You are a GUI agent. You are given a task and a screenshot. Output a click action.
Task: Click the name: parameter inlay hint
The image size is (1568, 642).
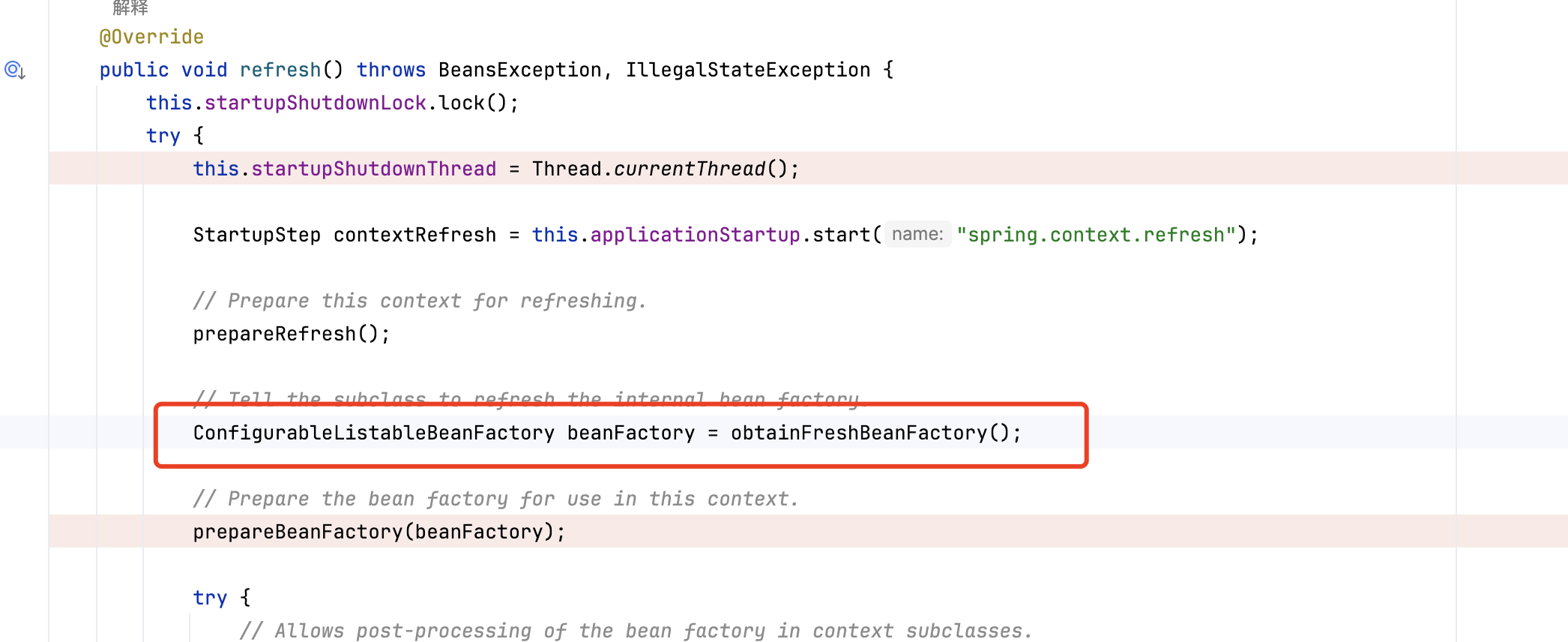point(917,235)
